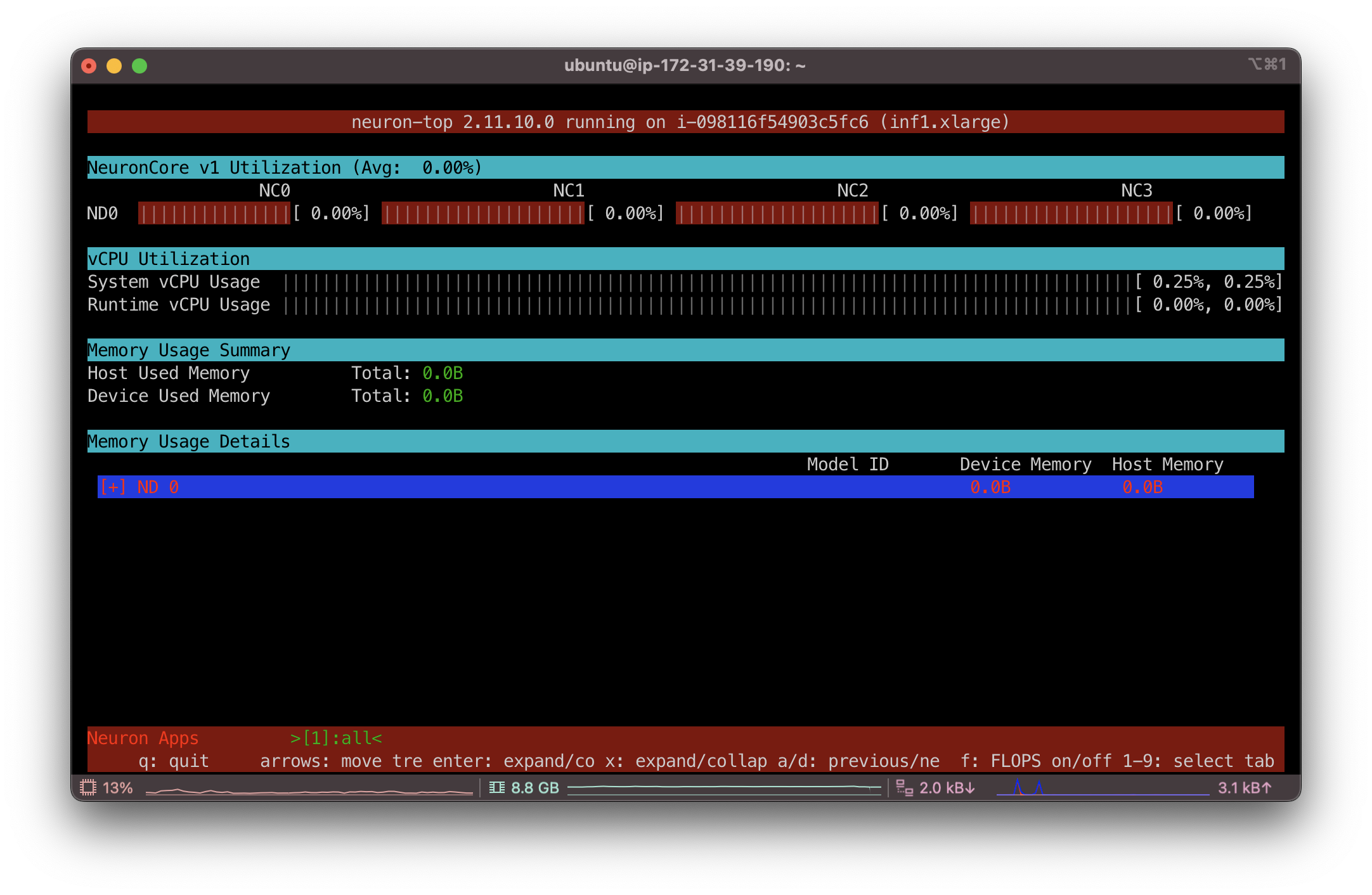Click 'arrows: move tre' hint
The width and height of the screenshot is (1372, 895).
coord(341,761)
